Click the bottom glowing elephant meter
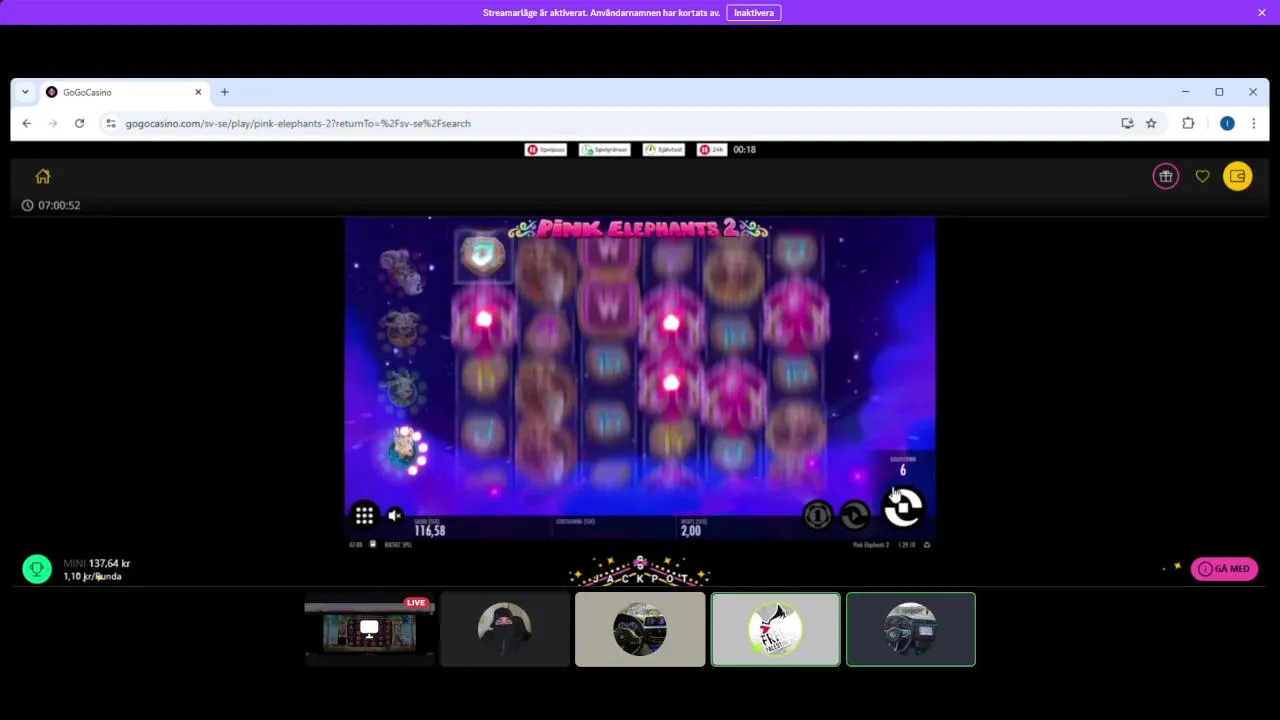The height and width of the screenshot is (720, 1280). coord(405,449)
